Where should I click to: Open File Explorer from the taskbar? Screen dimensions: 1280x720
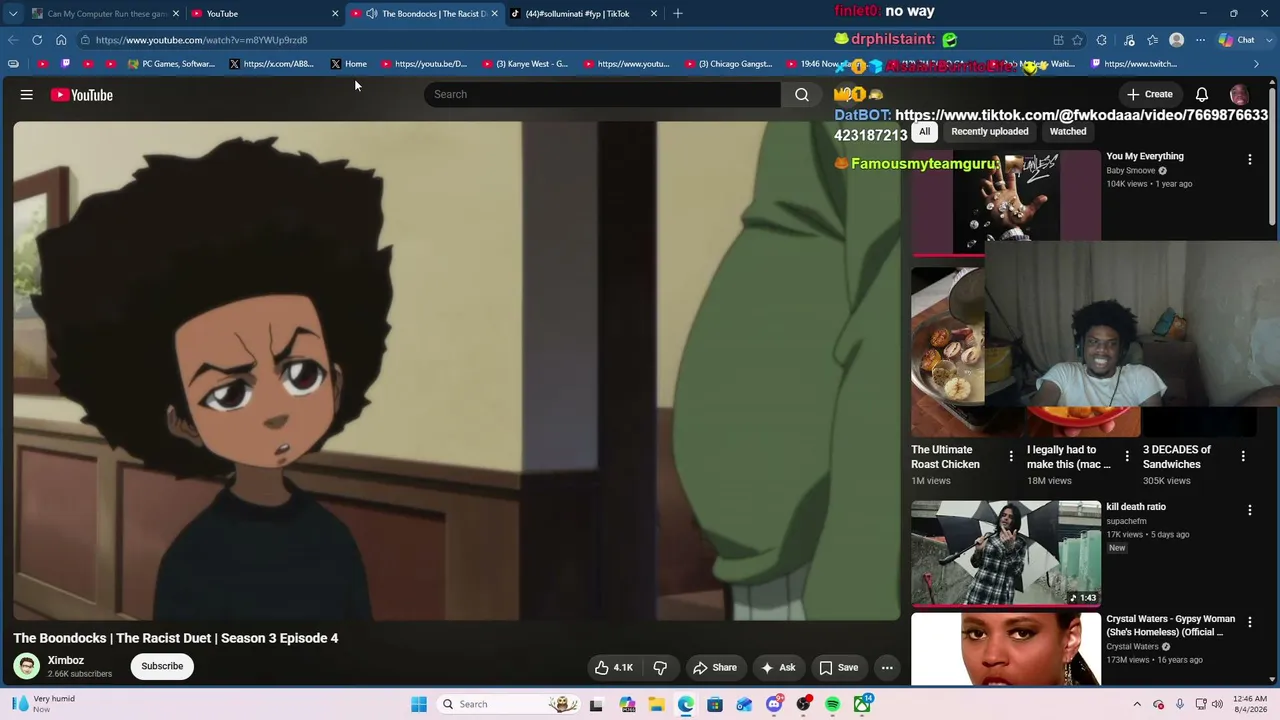pos(656,704)
